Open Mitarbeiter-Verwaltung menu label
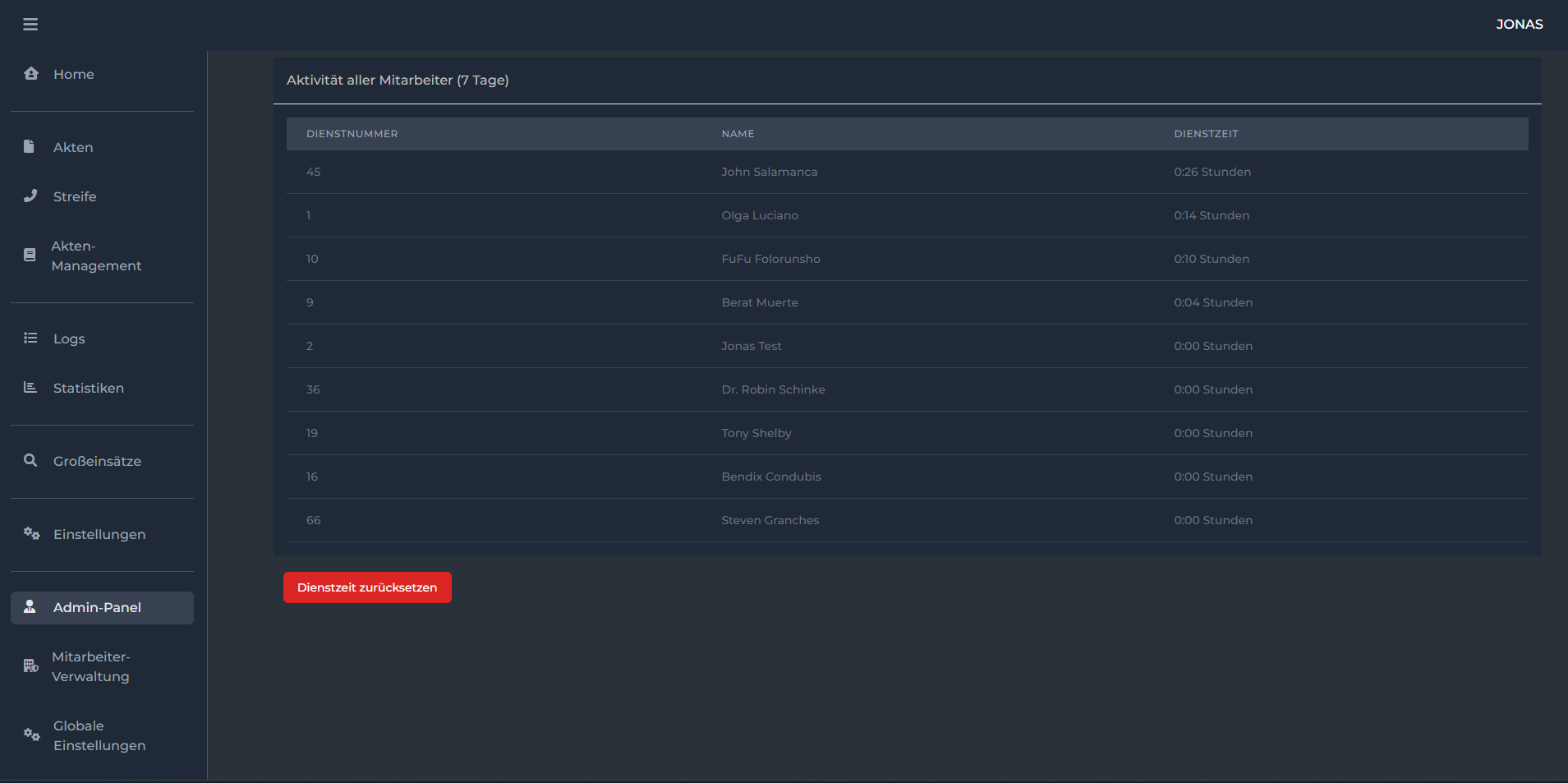Viewport: 1568px width, 783px height. (x=91, y=666)
